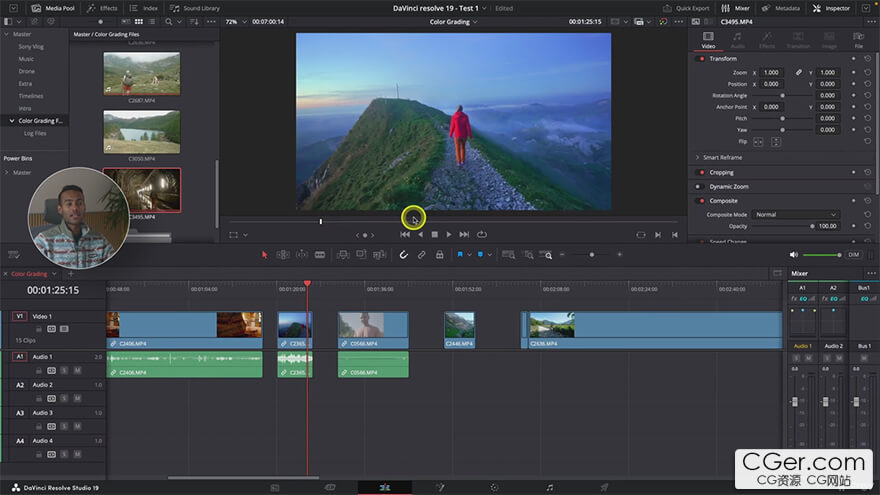Expand the Smart Reframe section
Viewport: 880px width, 495px height.
[x=698, y=158]
